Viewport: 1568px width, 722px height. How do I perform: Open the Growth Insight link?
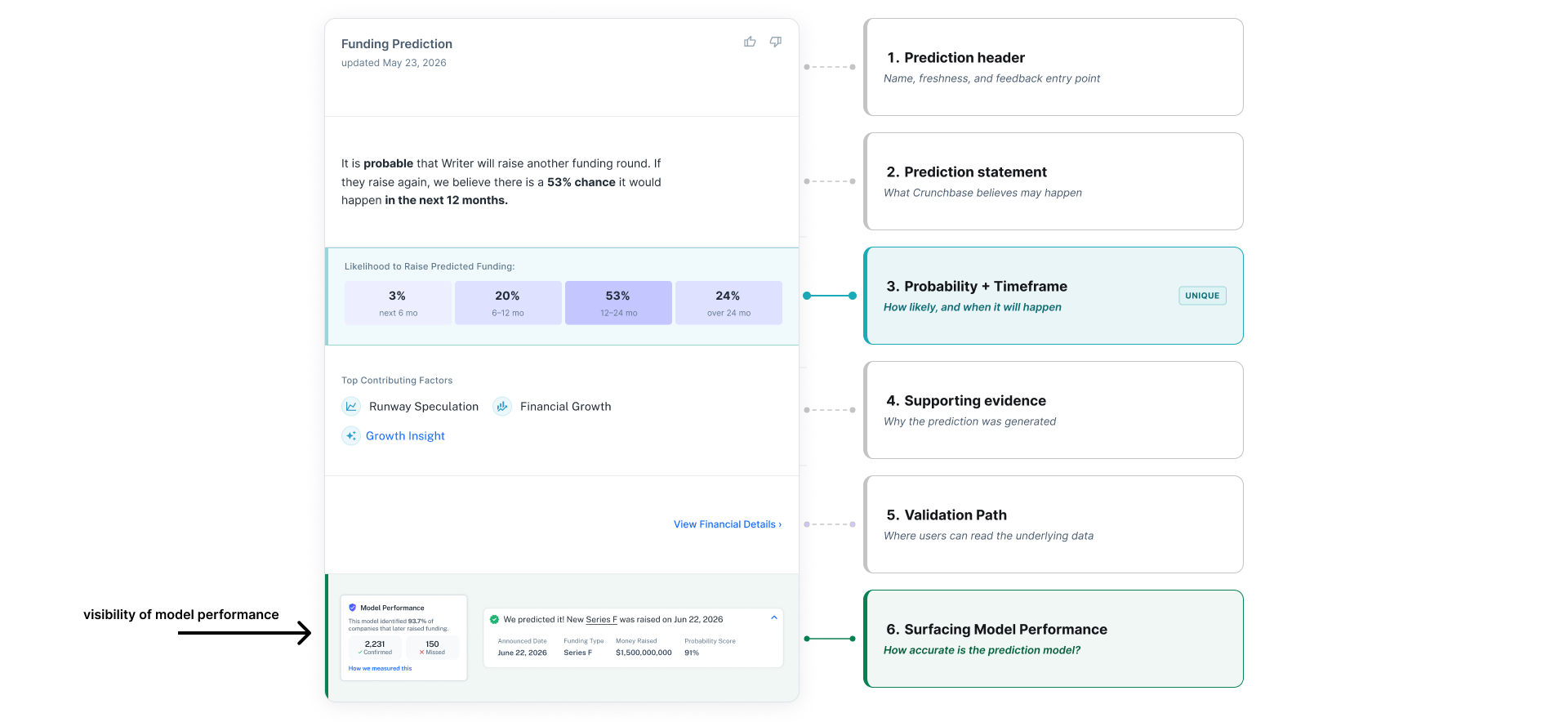405,436
